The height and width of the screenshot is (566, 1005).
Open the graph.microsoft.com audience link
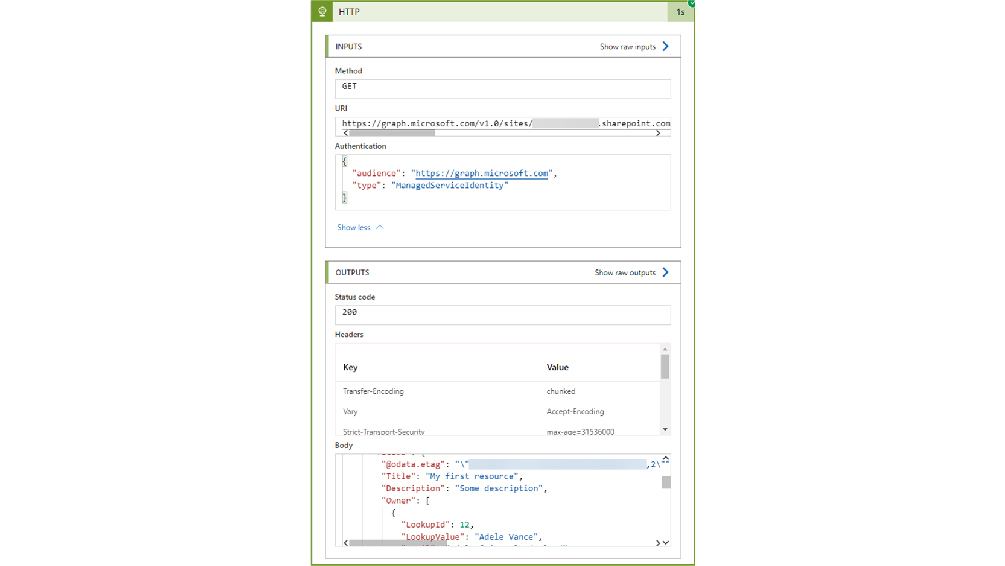(483, 173)
